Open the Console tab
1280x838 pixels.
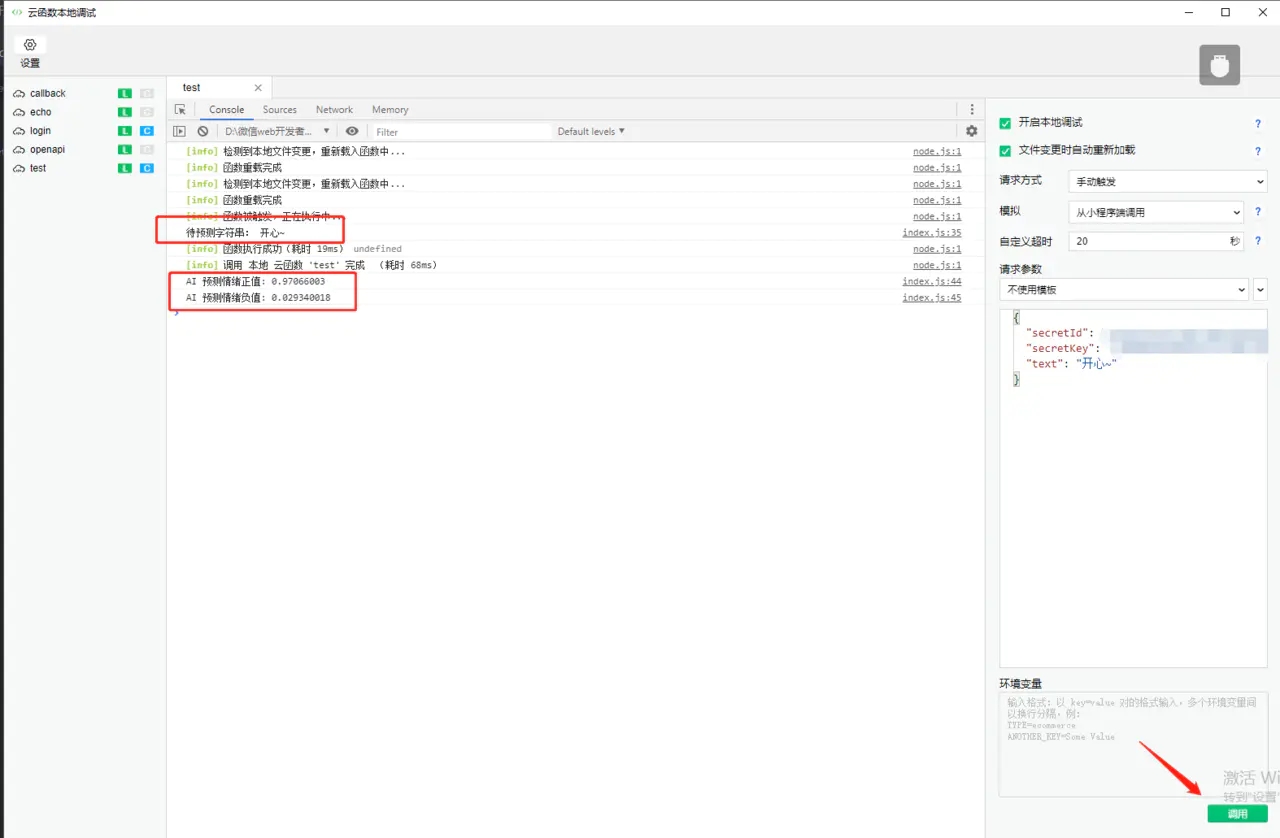[226, 110]
